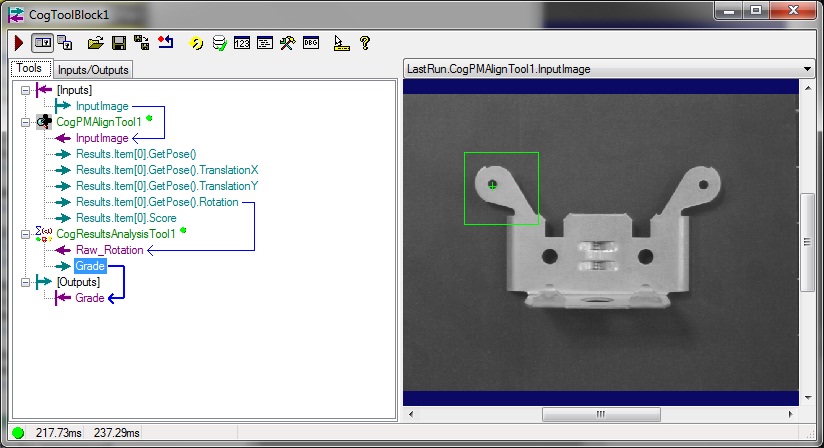Screen dimensions: 824x448
Task: Select the GetPose().Rotation terminal
Action: click(x=157, y=202)
